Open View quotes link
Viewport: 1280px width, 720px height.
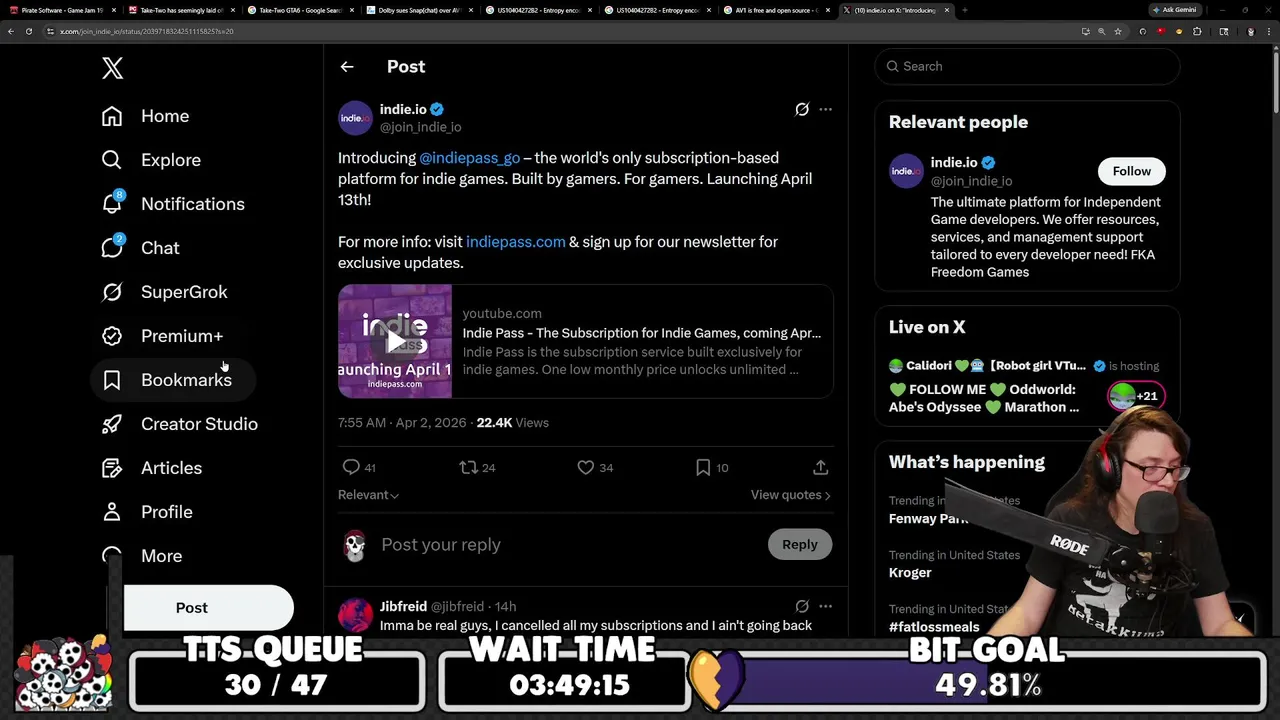[x=790, y=495]
